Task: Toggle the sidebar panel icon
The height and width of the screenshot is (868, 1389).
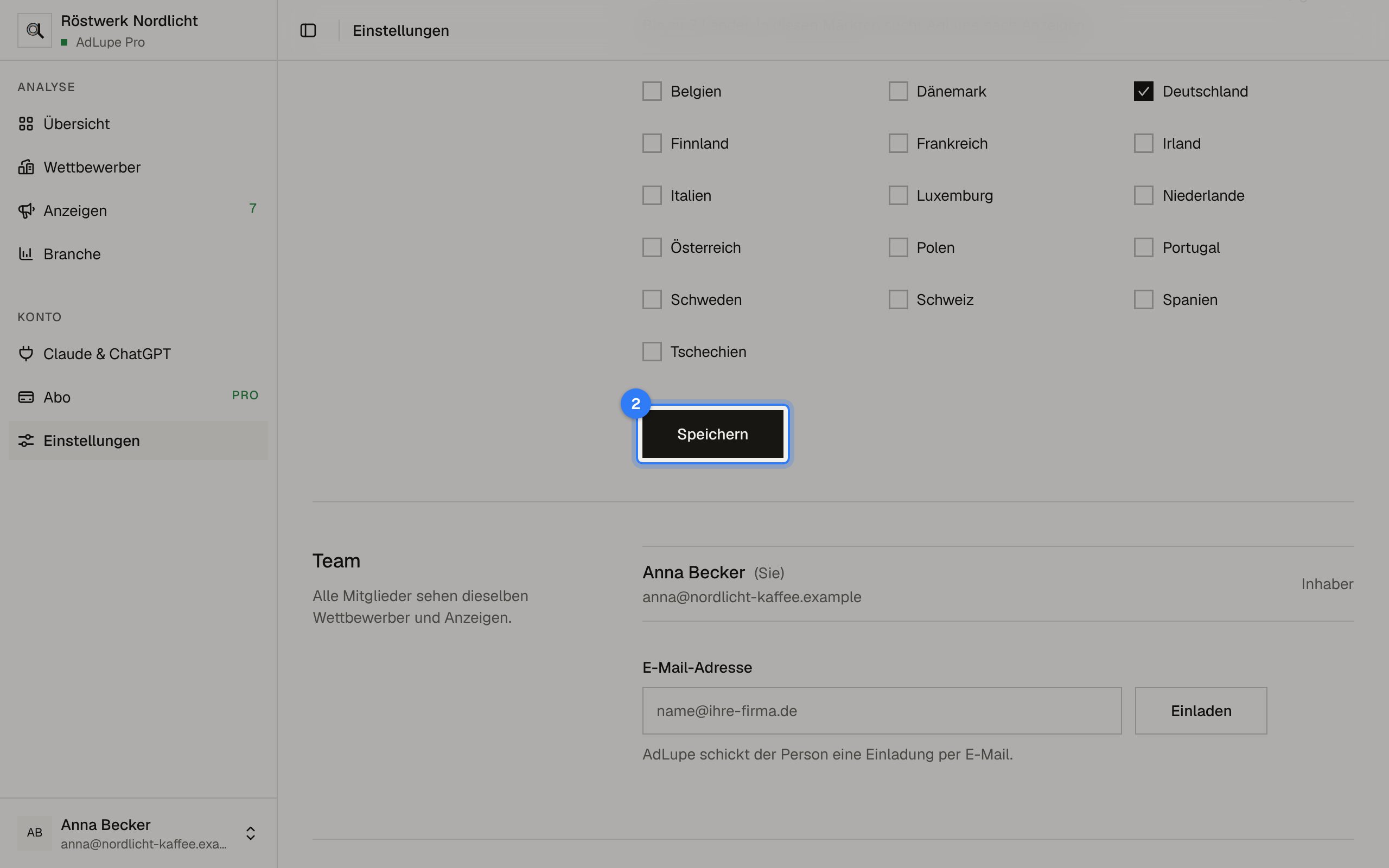Action: click(308, 30)
